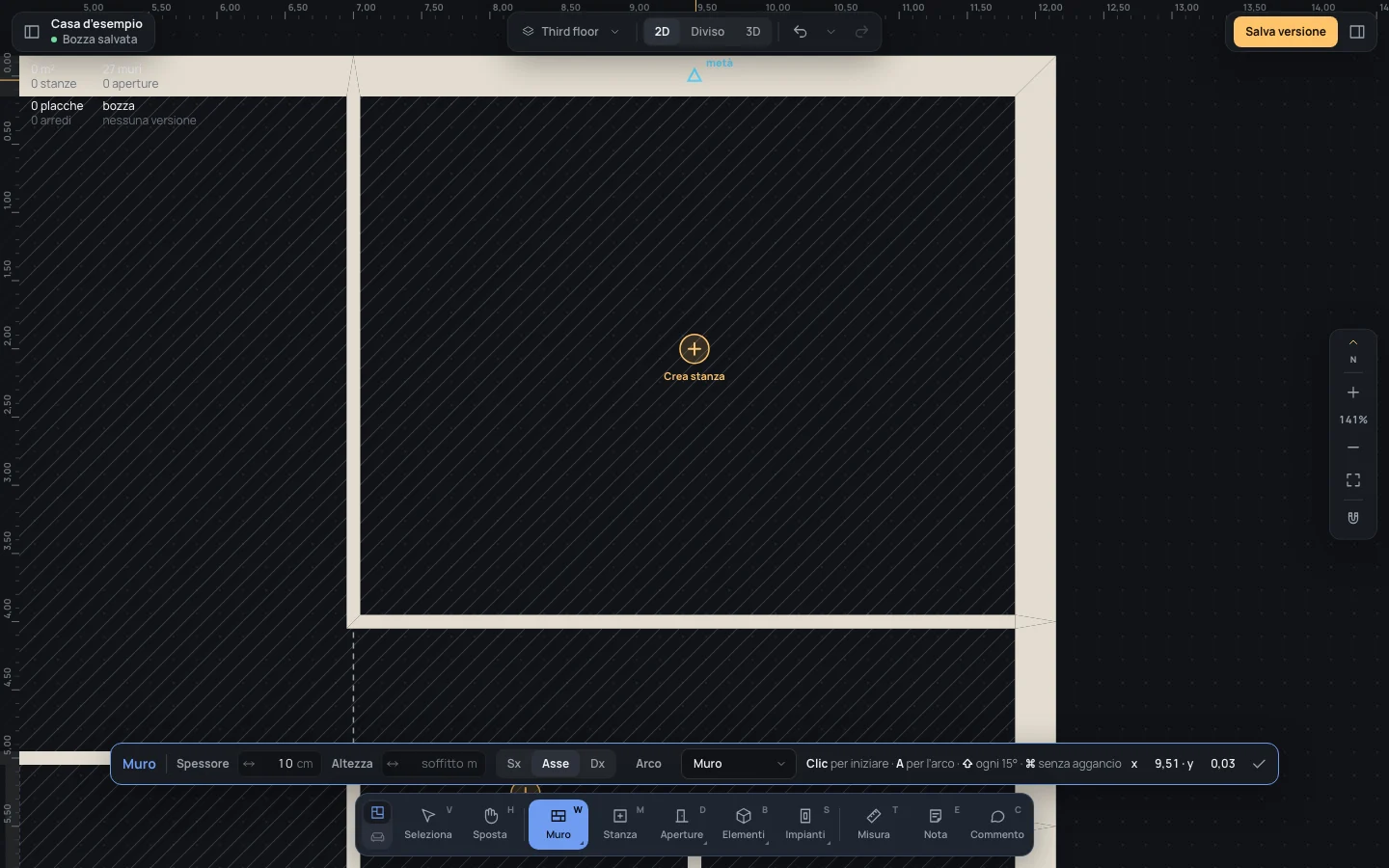Viewport: 1389px width, 868px height.
Task: Choose the Nota note tool
Action: pyautogui.click(x=936, y=825)
